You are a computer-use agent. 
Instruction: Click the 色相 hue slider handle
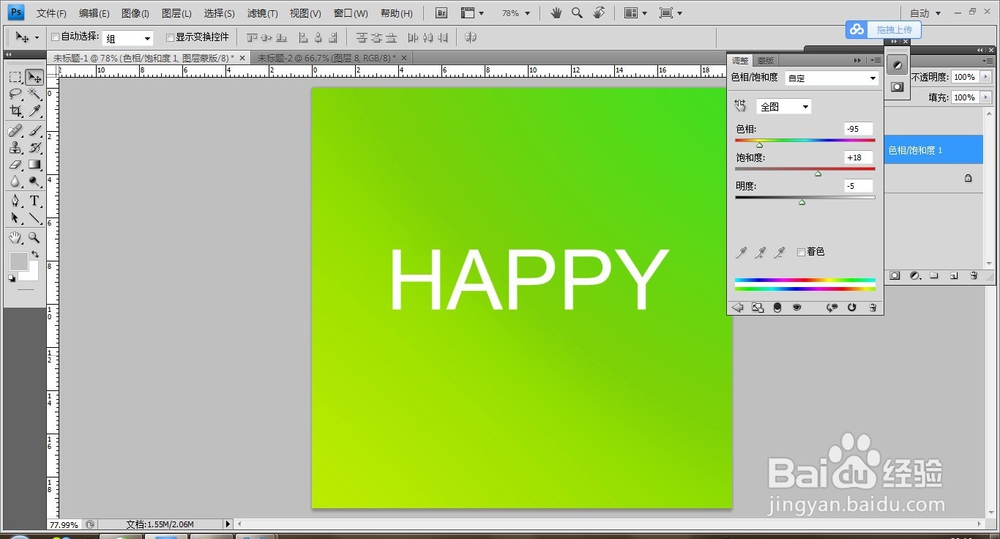pos(760,145)
